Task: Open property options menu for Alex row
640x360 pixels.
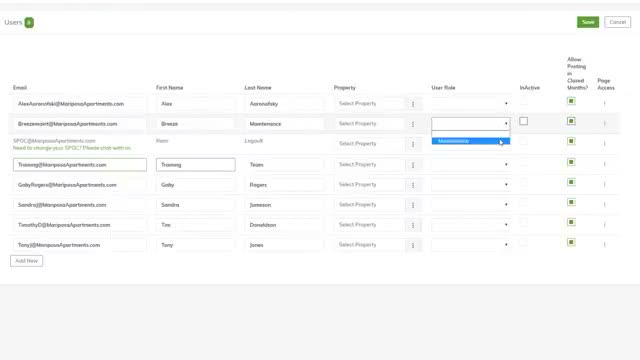Action: (x=413, y=104)
